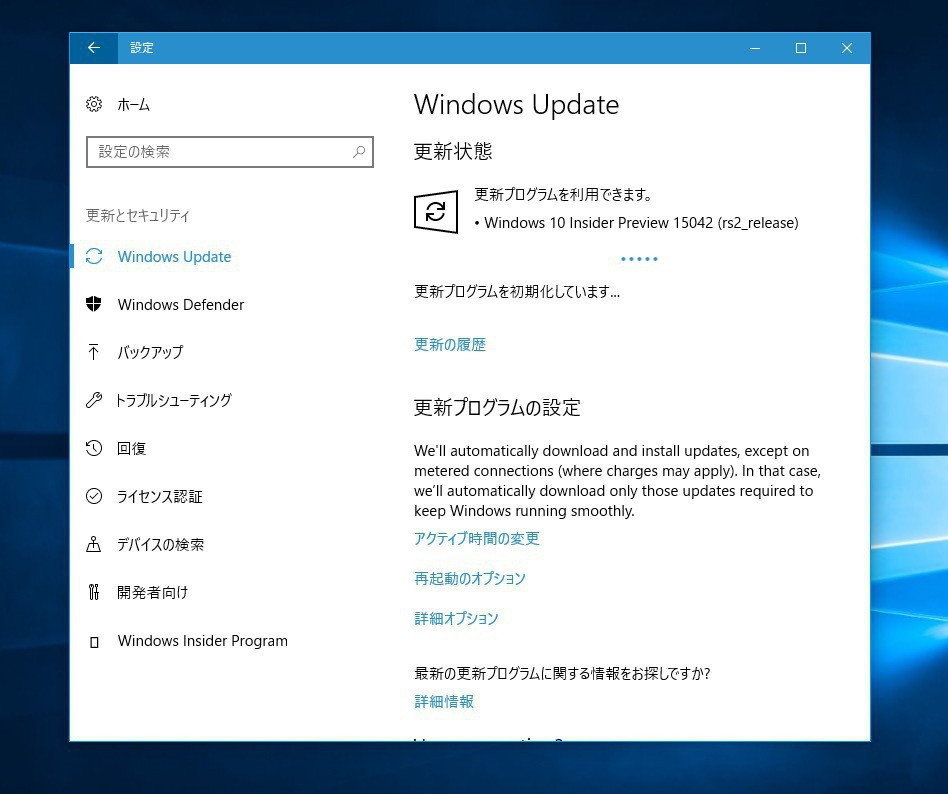The image size is (948, 794).
Task: Click the backup up-arrow icon
Action: click(94, 352)
